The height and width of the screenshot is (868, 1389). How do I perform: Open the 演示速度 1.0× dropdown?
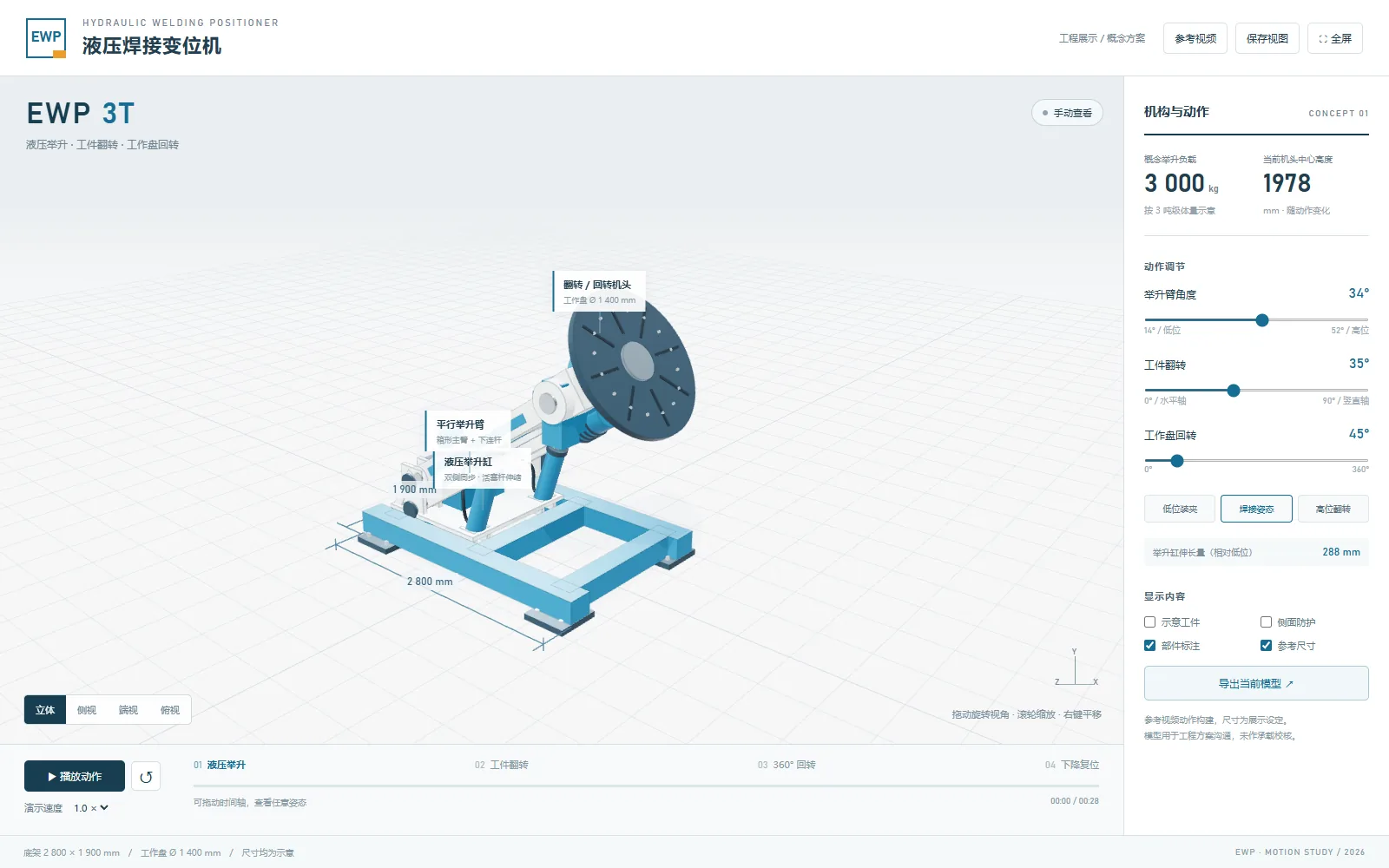[x=91, y=808]
